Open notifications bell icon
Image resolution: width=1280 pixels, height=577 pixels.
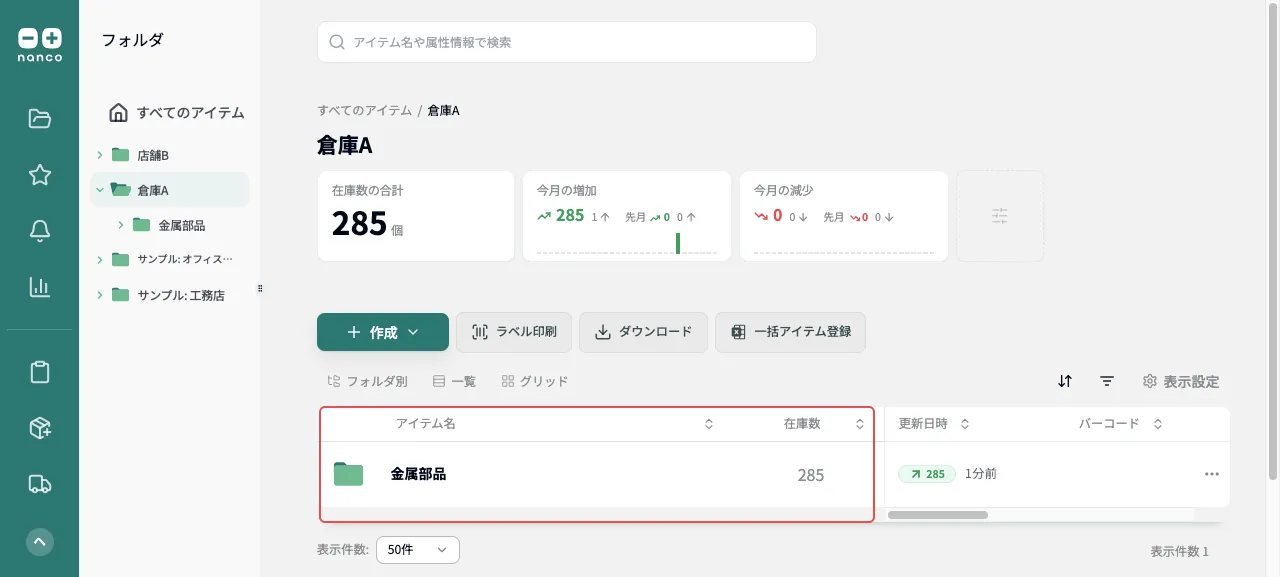(40, 231)
